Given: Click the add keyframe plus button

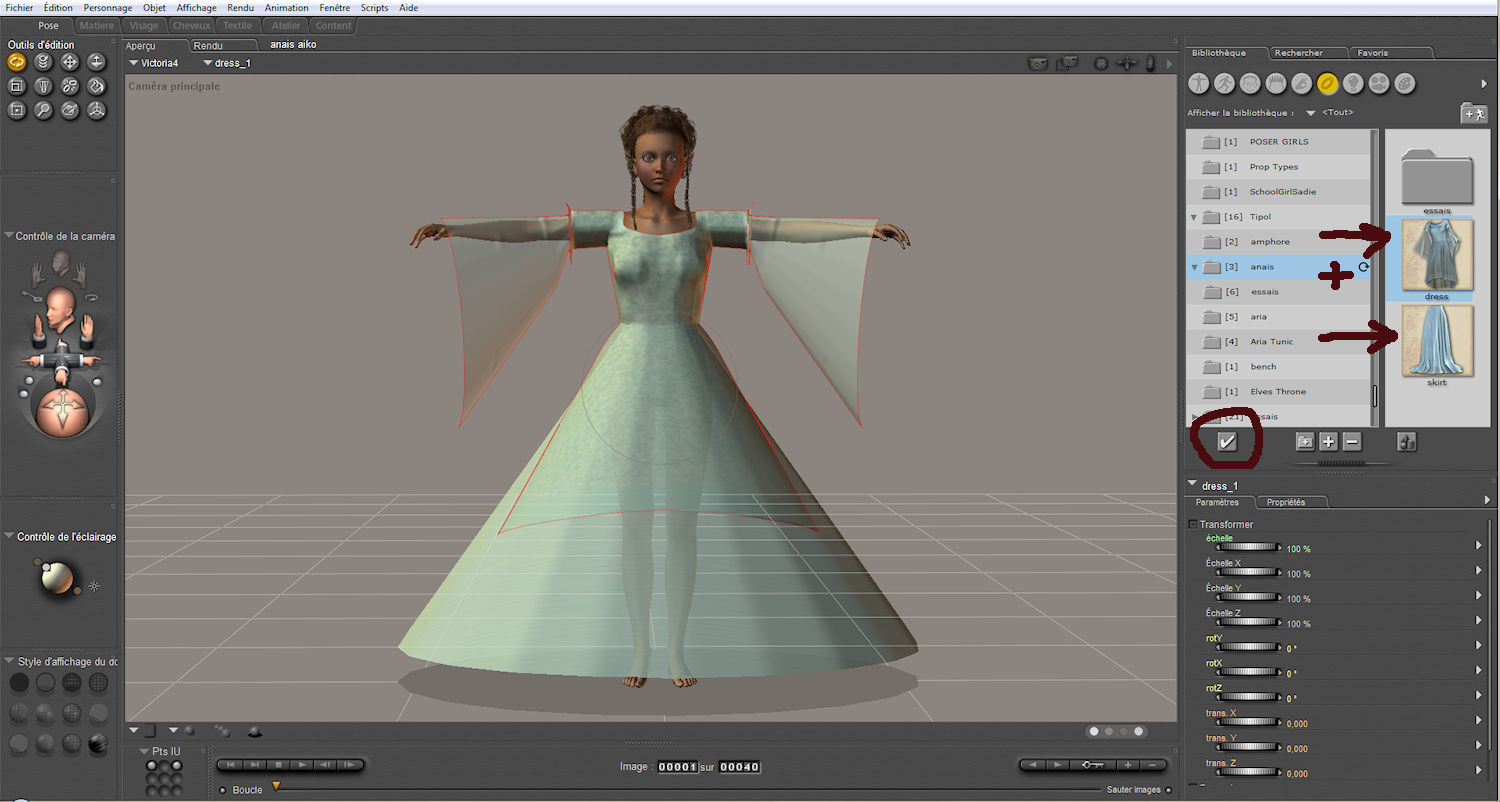Looking at the screenshot, I should (1128, 765).
